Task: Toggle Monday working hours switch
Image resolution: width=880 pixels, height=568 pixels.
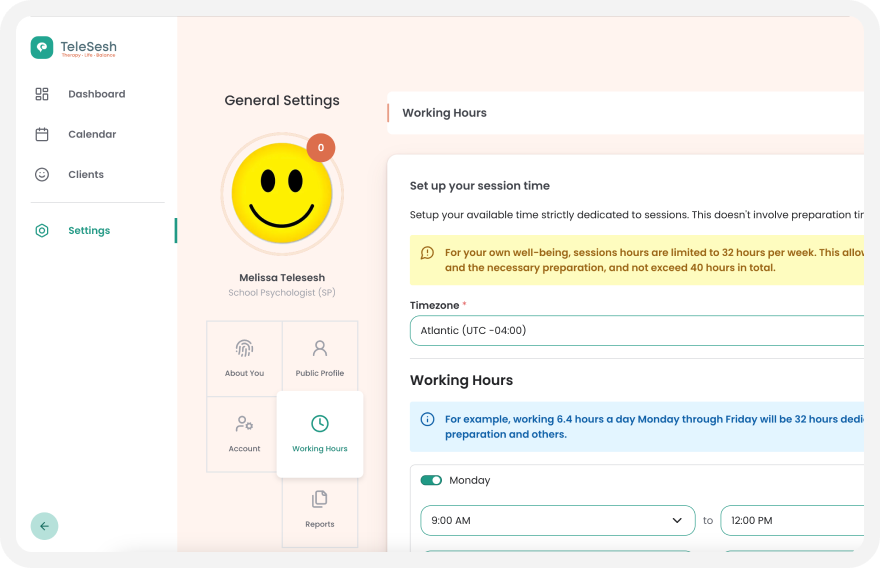Action: (x=431, y=480)
